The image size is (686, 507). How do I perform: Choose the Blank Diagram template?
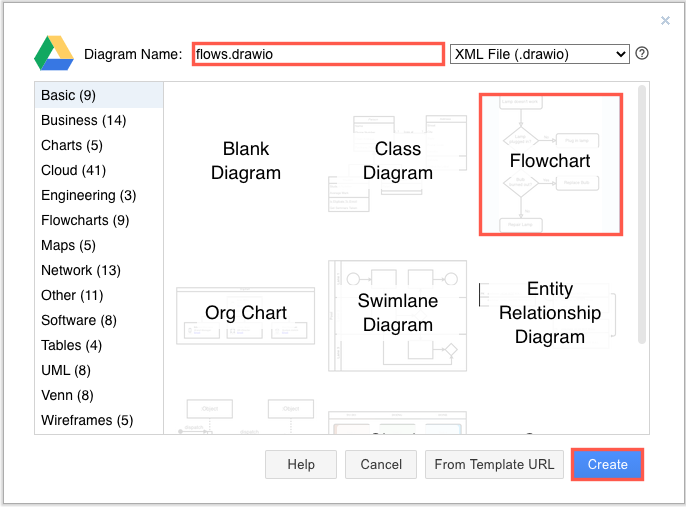click(245, 161)
